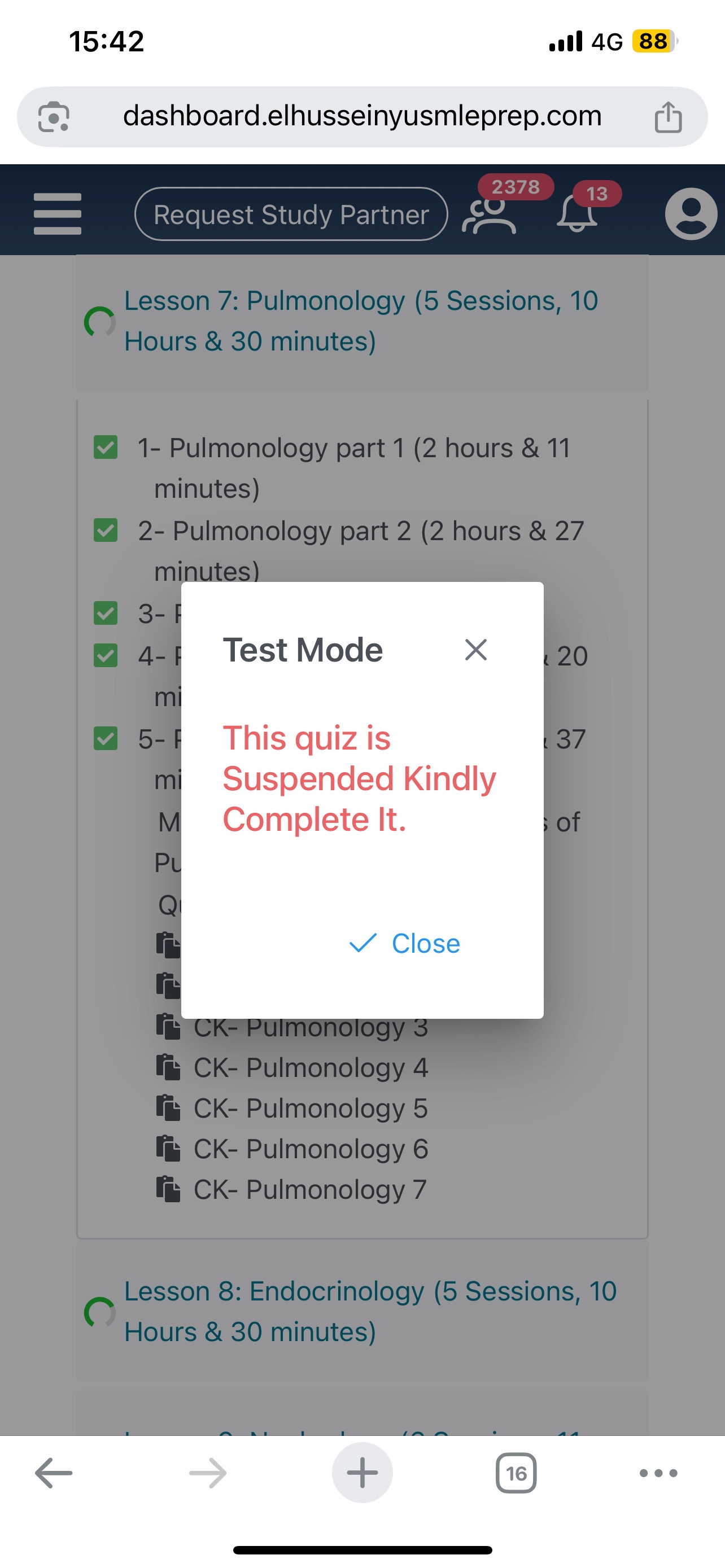Open the browser tabs switcher
The height and width of the screenshot is (1568, 725).
tap(516, 1473)
